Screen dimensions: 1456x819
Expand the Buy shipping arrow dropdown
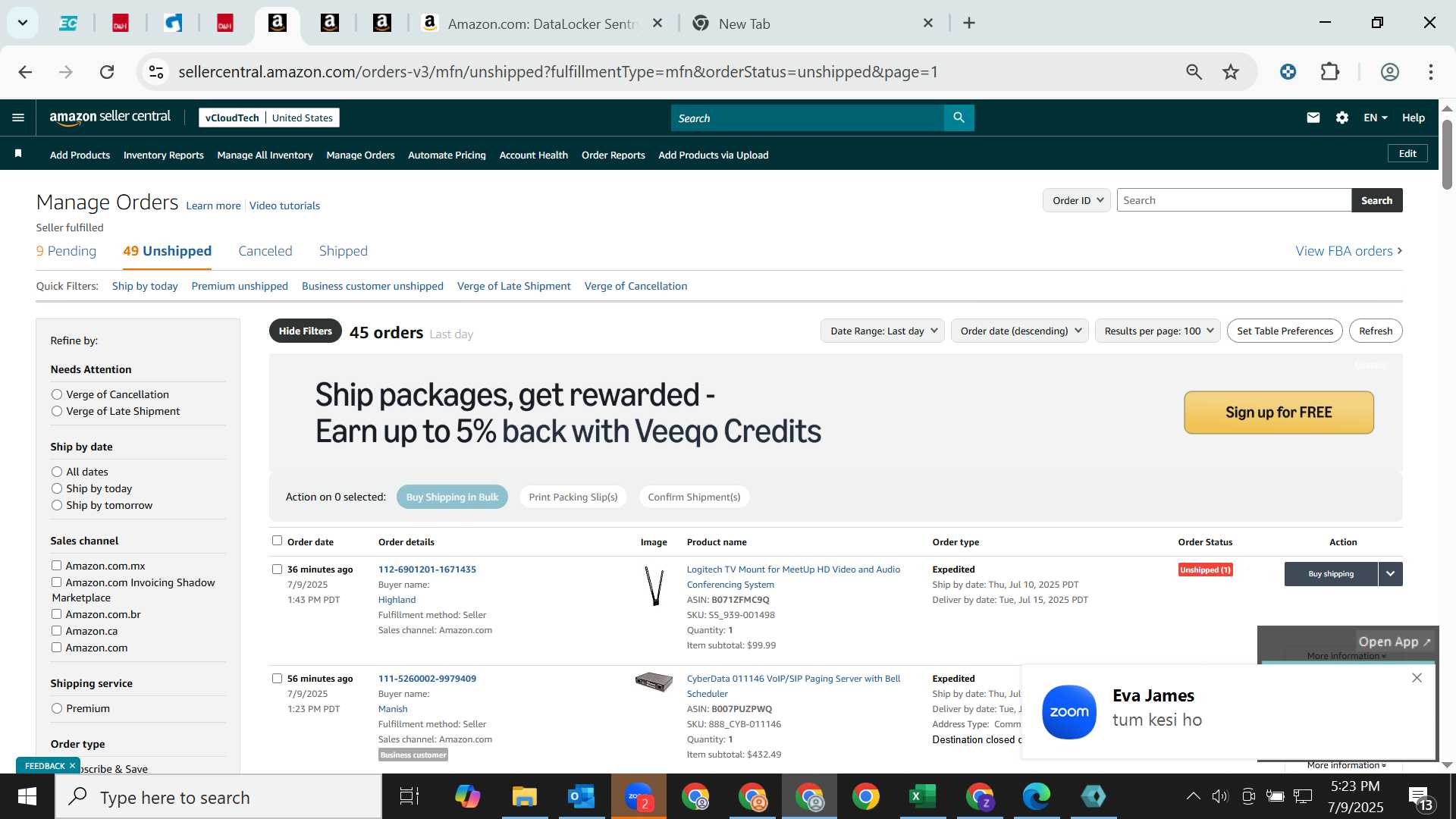pos(1391,574)
